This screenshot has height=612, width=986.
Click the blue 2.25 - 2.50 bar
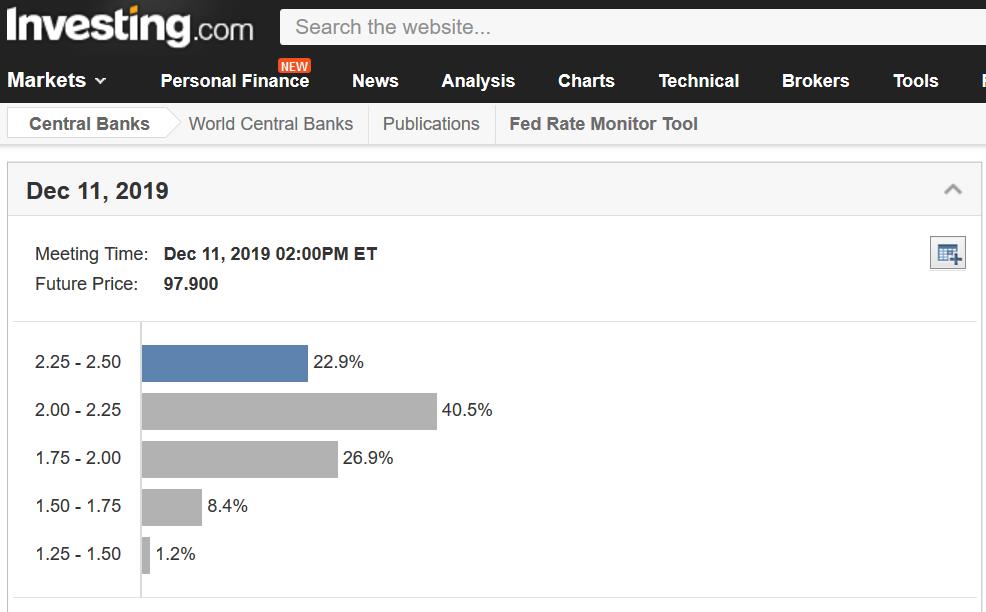pyautogui.click(x=224, y=363)
